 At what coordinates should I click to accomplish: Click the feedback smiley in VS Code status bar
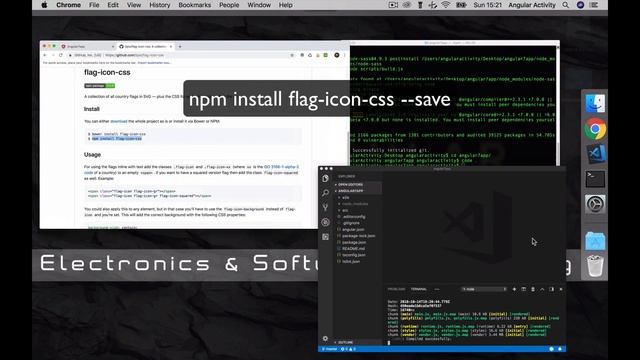click(x=551, y=349)
